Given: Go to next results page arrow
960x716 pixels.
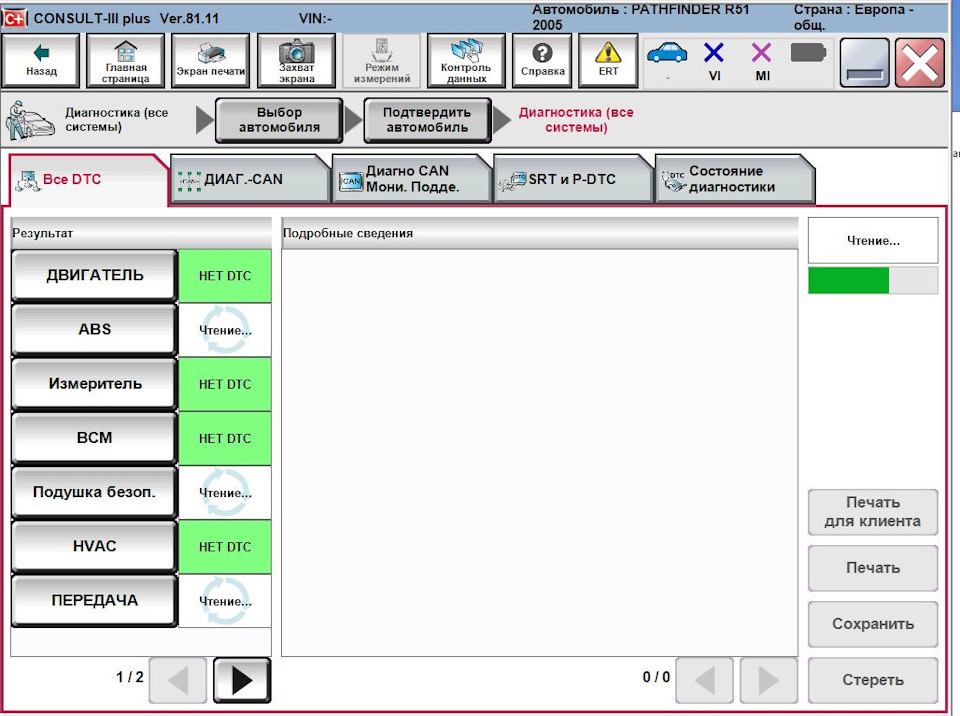Looking at the screenshot, I should pos(242,680).
